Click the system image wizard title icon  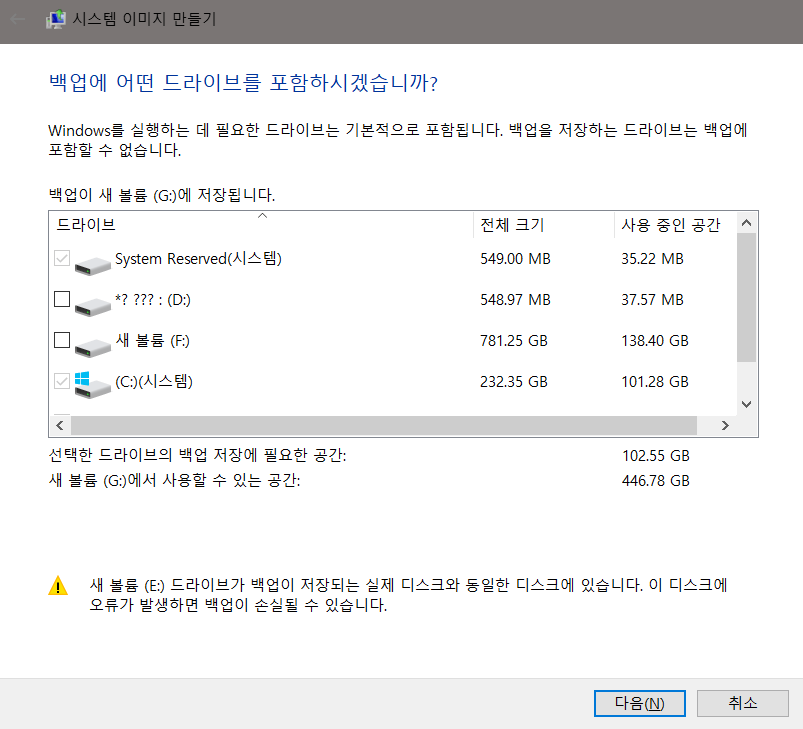[x=56, y=19]
